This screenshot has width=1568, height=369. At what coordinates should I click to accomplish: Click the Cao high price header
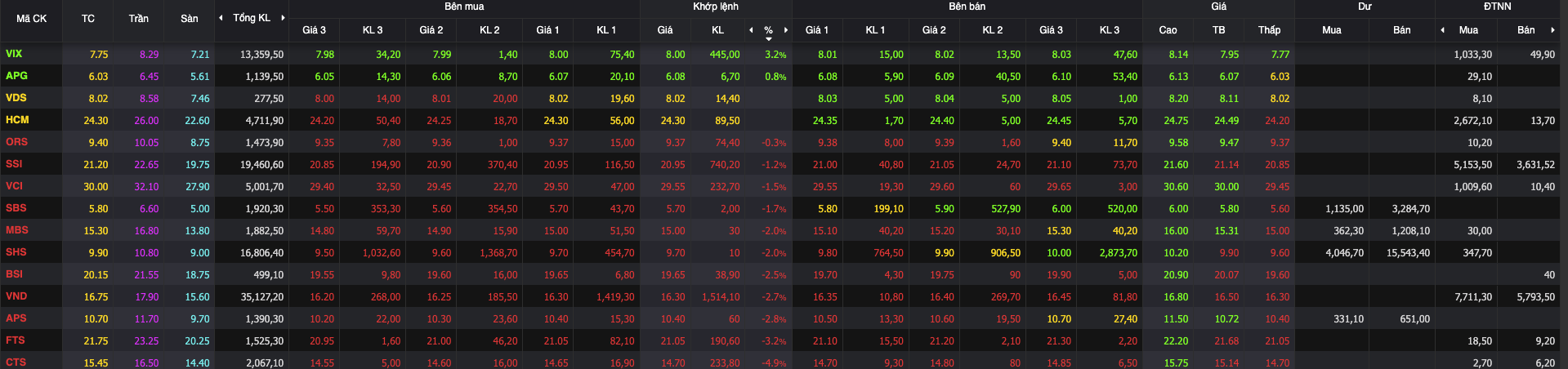(1168, 30)
